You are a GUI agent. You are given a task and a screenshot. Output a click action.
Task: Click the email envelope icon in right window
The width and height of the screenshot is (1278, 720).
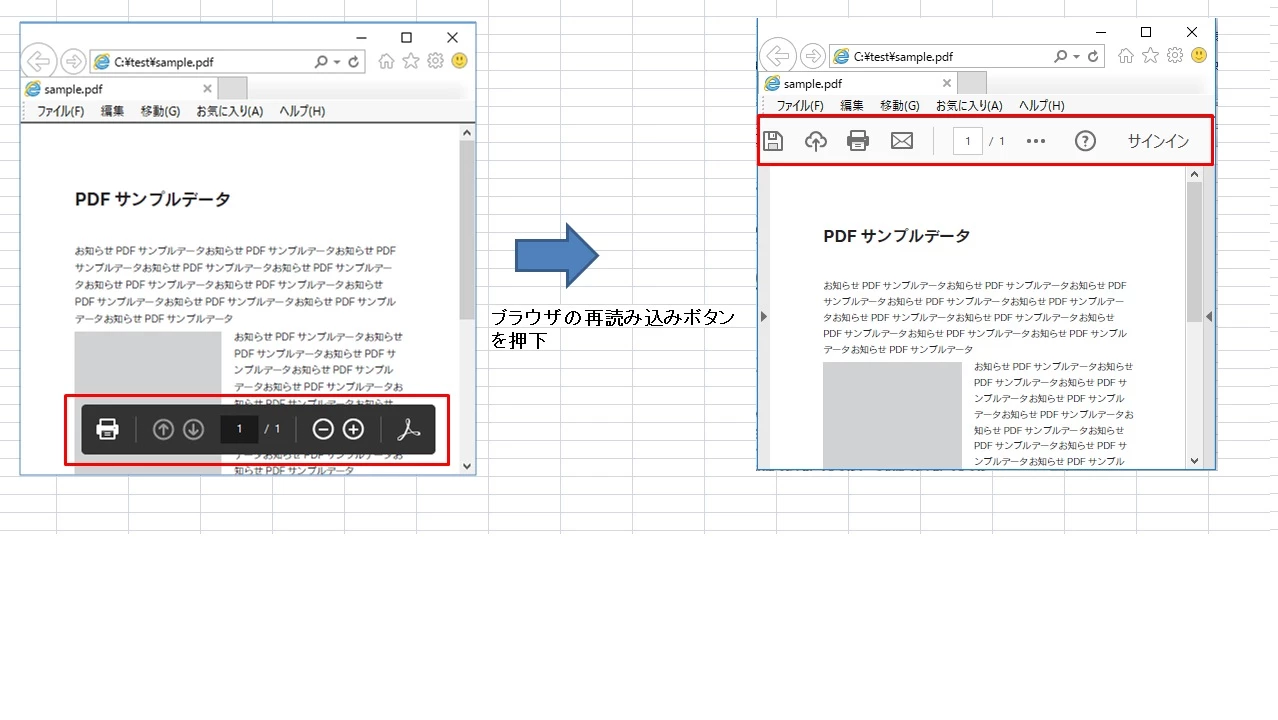tap(902, 141)
